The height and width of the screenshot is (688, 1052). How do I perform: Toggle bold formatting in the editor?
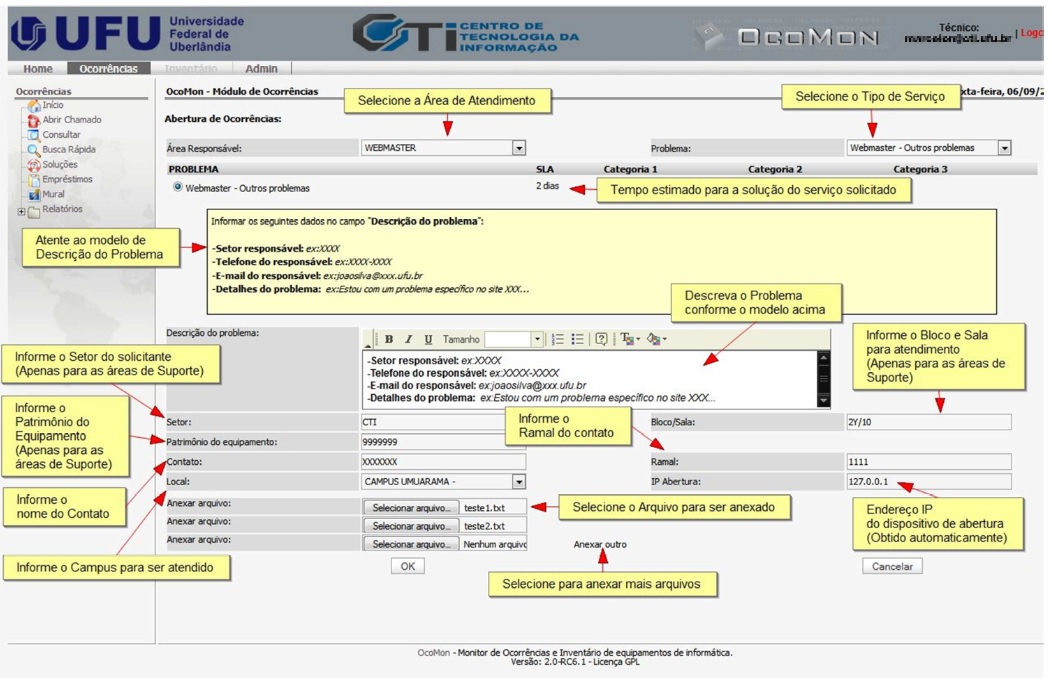(389, 340)
